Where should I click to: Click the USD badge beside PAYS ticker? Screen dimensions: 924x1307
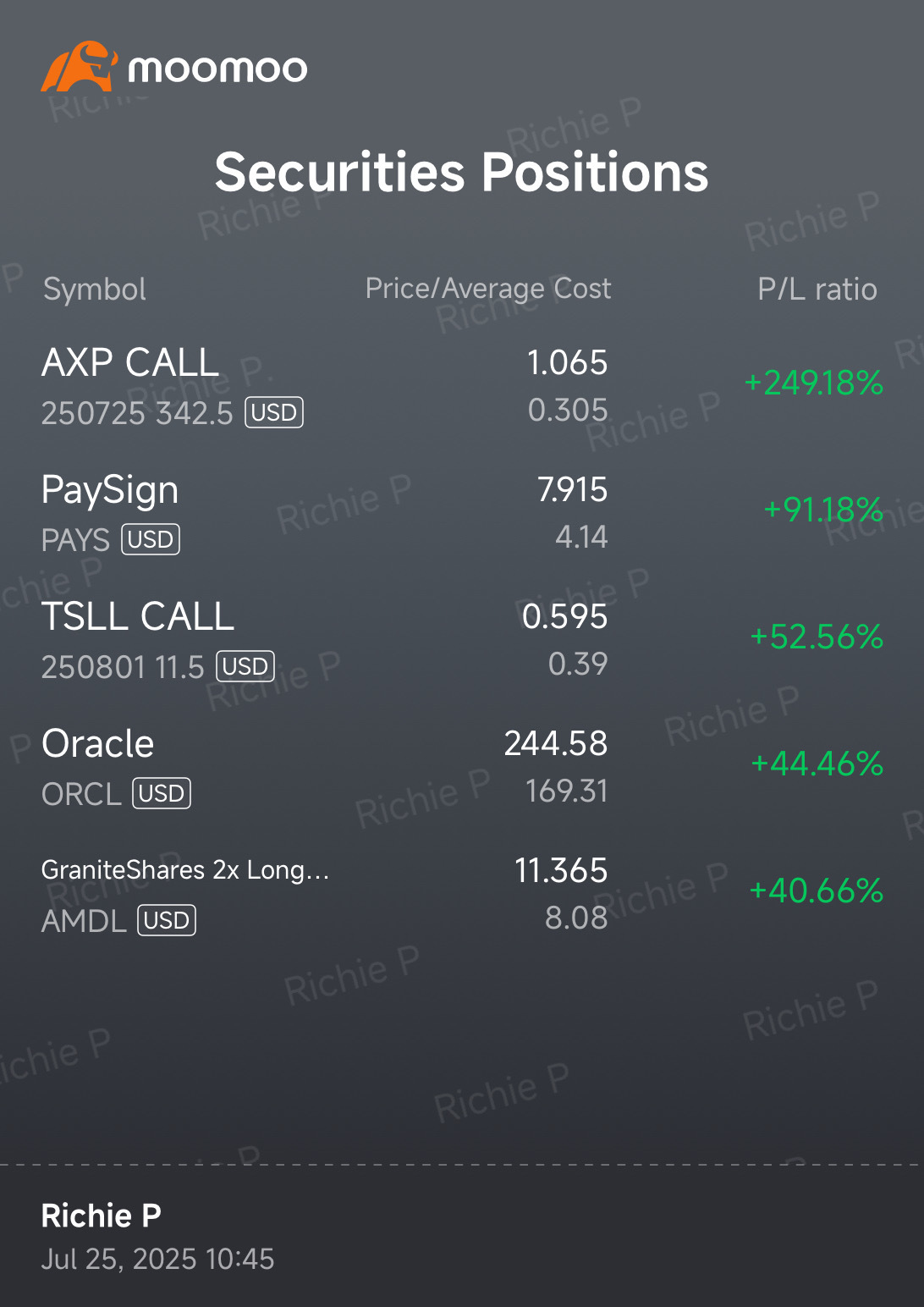pyautogui.click(x=151, y=539)
